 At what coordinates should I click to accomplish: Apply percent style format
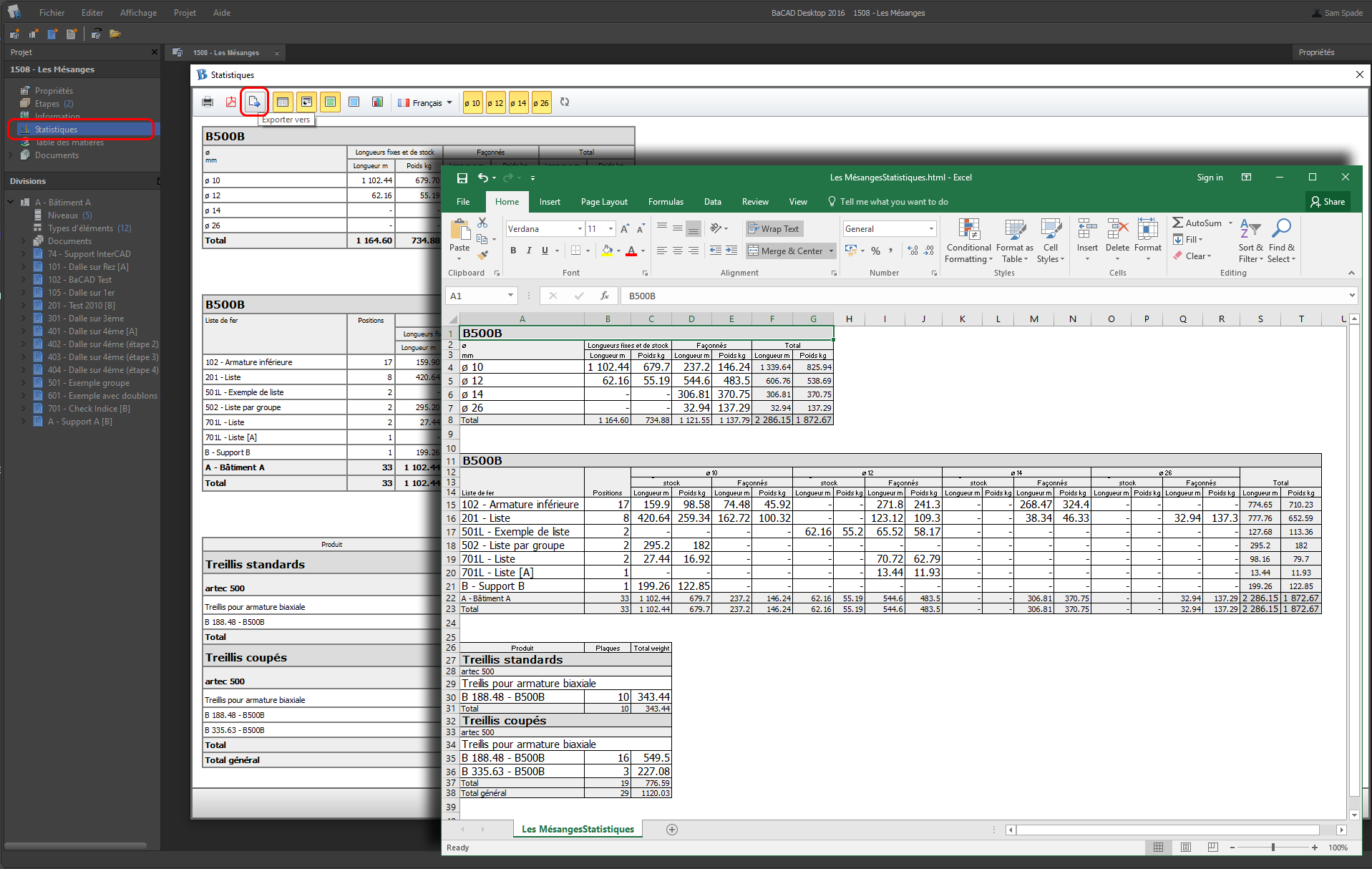tap(875, 251)
